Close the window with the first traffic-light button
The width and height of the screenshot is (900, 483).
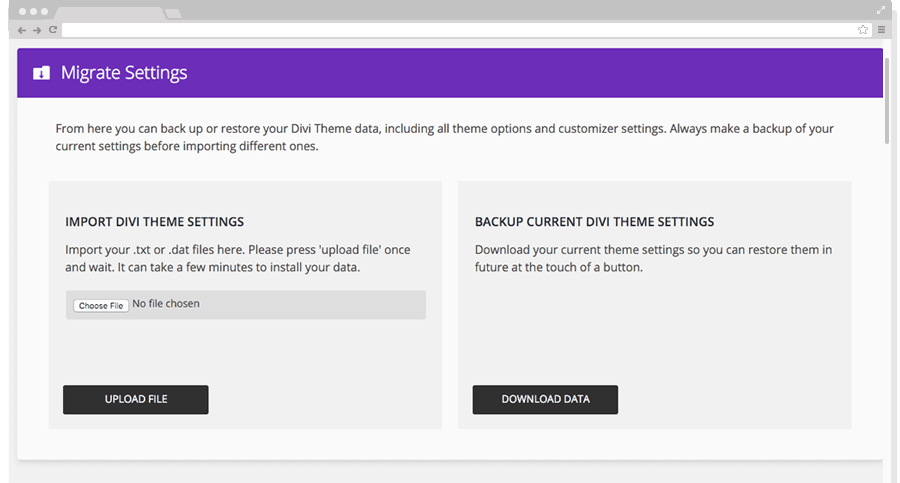pos(22,11)
